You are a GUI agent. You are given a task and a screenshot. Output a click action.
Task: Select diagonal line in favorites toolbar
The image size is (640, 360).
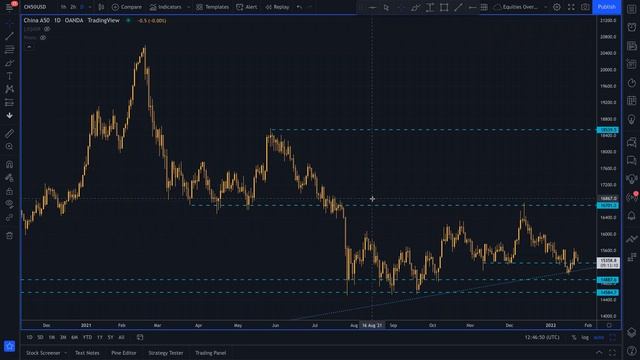[458, 7]
